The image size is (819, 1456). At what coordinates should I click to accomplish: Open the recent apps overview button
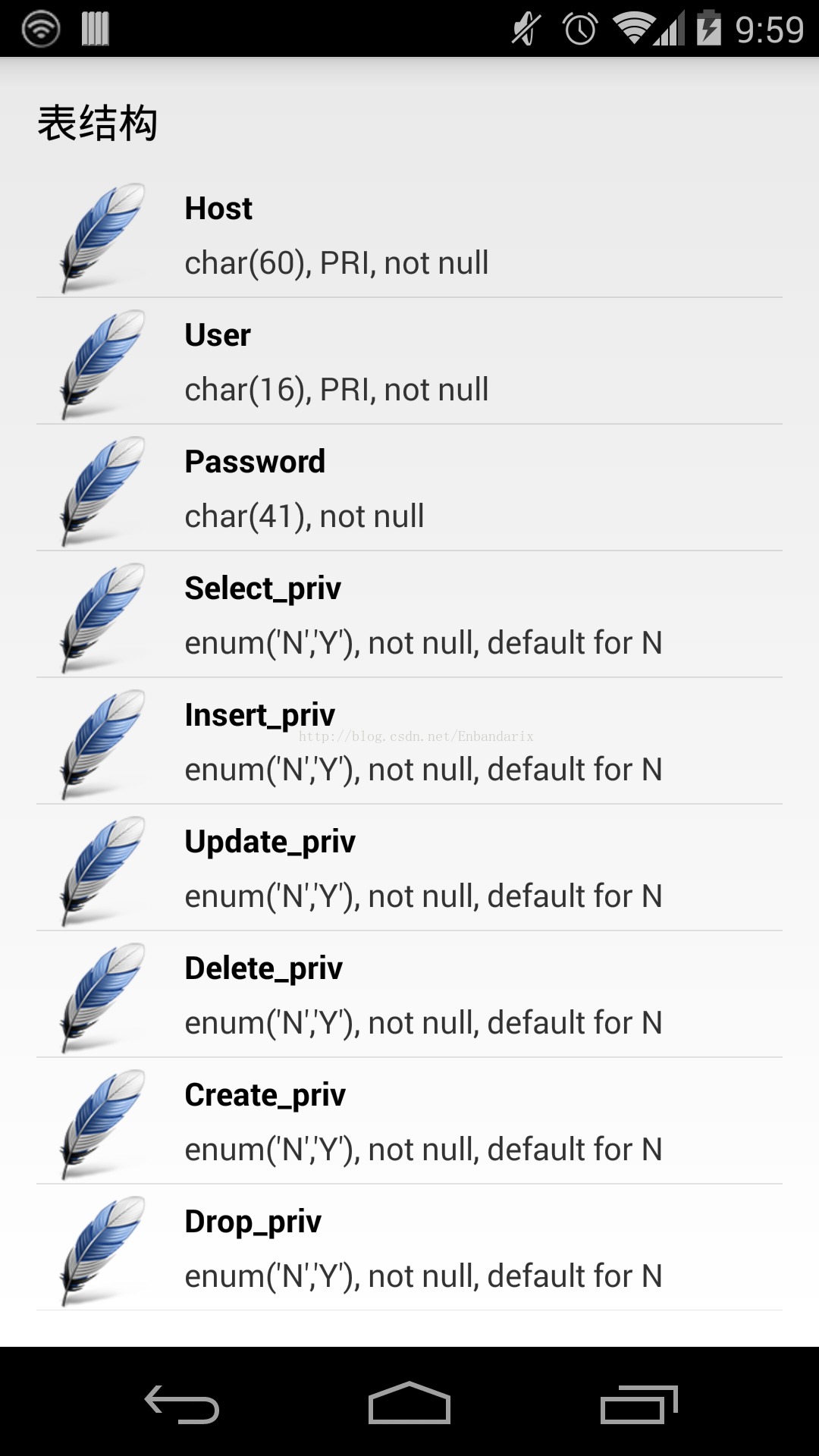[639, 1404]
